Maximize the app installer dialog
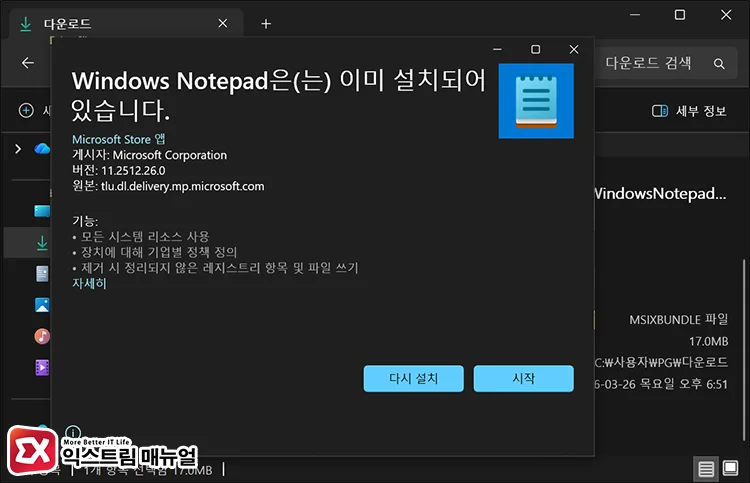 tap(536, 49)
